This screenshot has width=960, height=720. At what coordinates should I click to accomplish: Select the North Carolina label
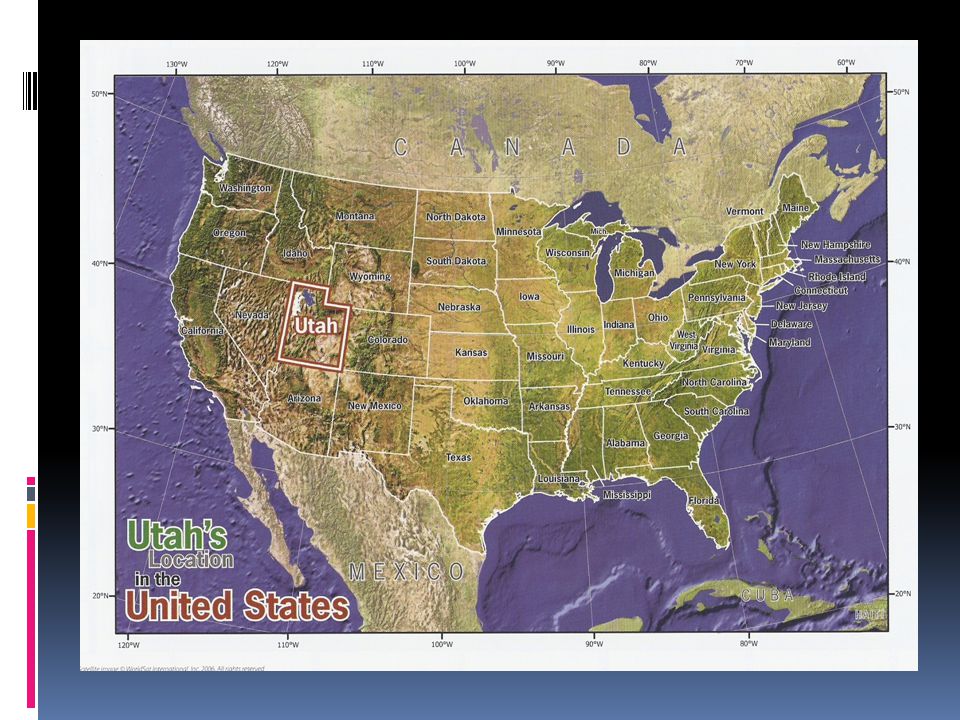(714, 381)
